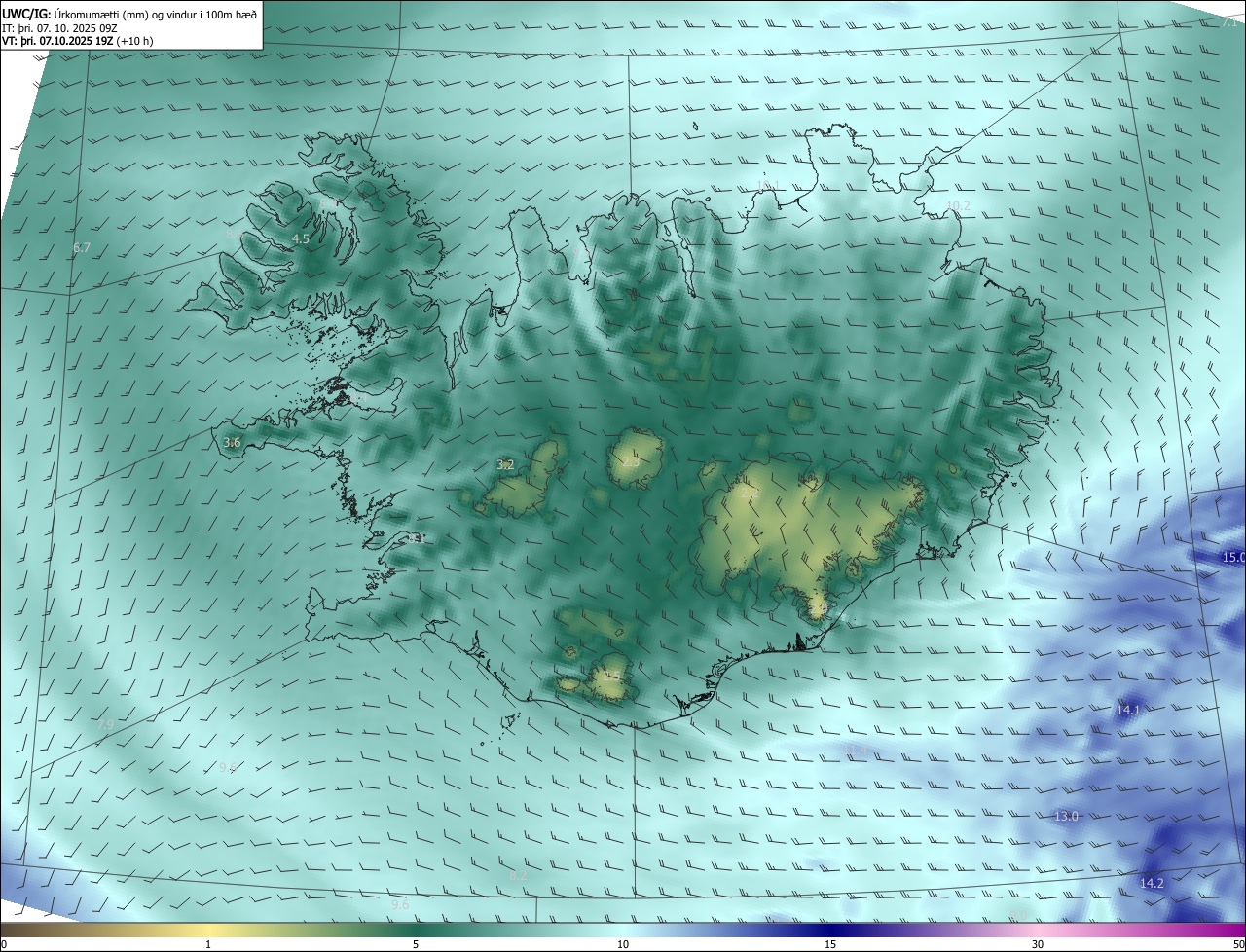Click the "UWC/IG:" title label
The width and height of the screenshot is (1246, 952).
(26, 15)
